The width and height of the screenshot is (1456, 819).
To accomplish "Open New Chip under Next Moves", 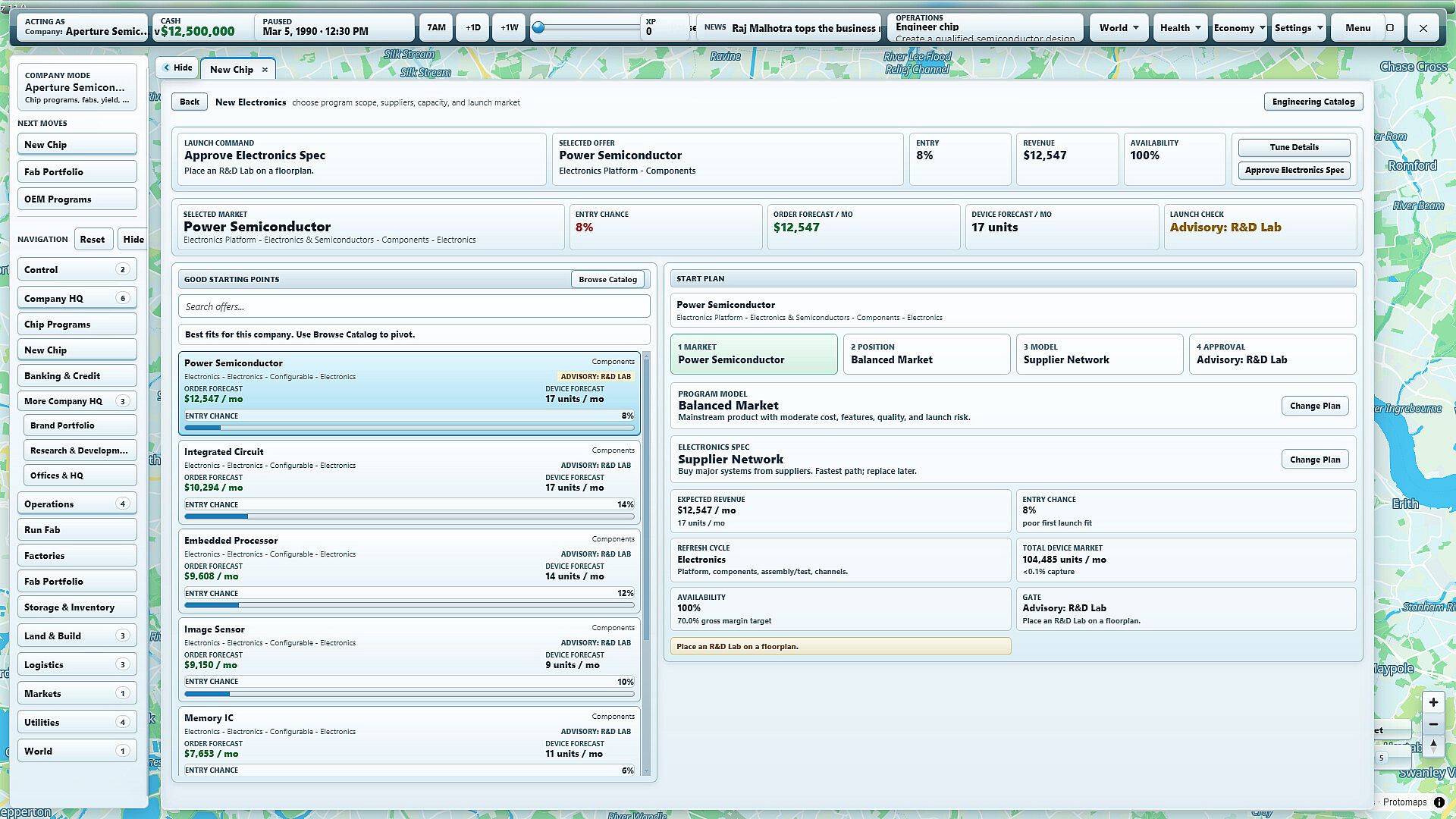I will pos(77,145).
